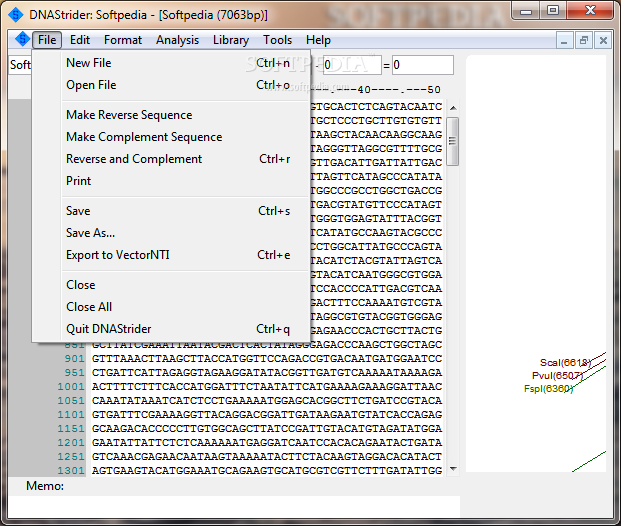Minimize the inner Softpedia document window
This screenshot has width=621, height=526.
coord(564,41)
